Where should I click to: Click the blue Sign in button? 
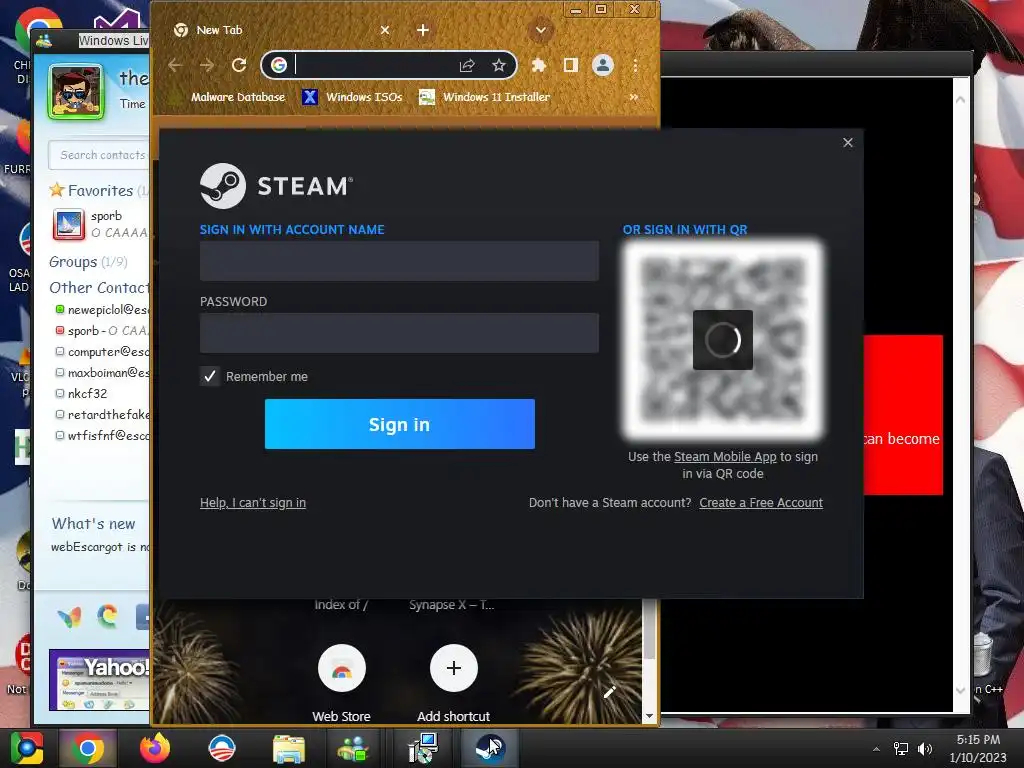click(400, 424)
